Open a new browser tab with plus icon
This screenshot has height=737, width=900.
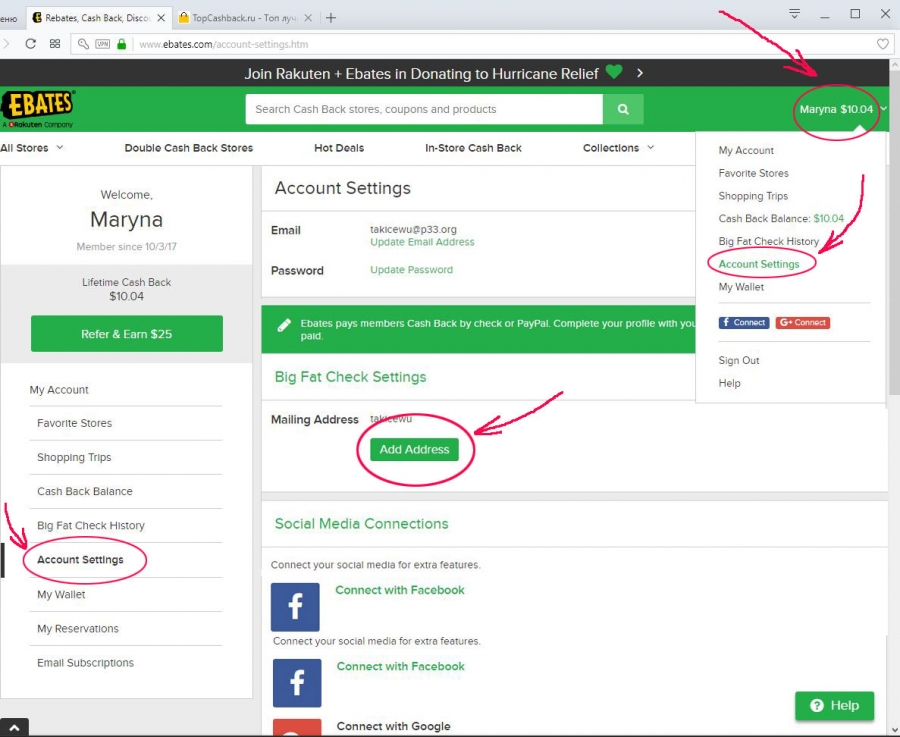click(x=331, y=18)
